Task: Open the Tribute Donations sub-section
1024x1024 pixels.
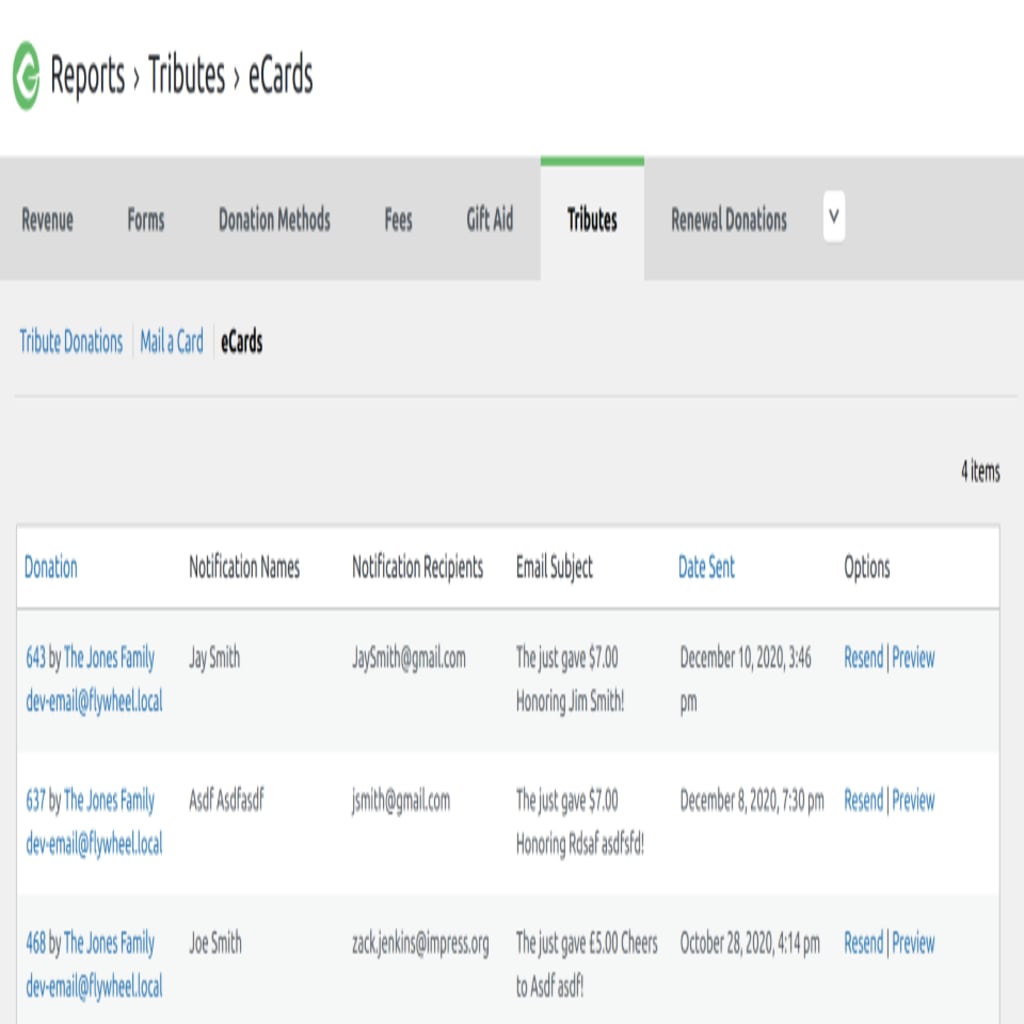Action: [x=71, y=342]
